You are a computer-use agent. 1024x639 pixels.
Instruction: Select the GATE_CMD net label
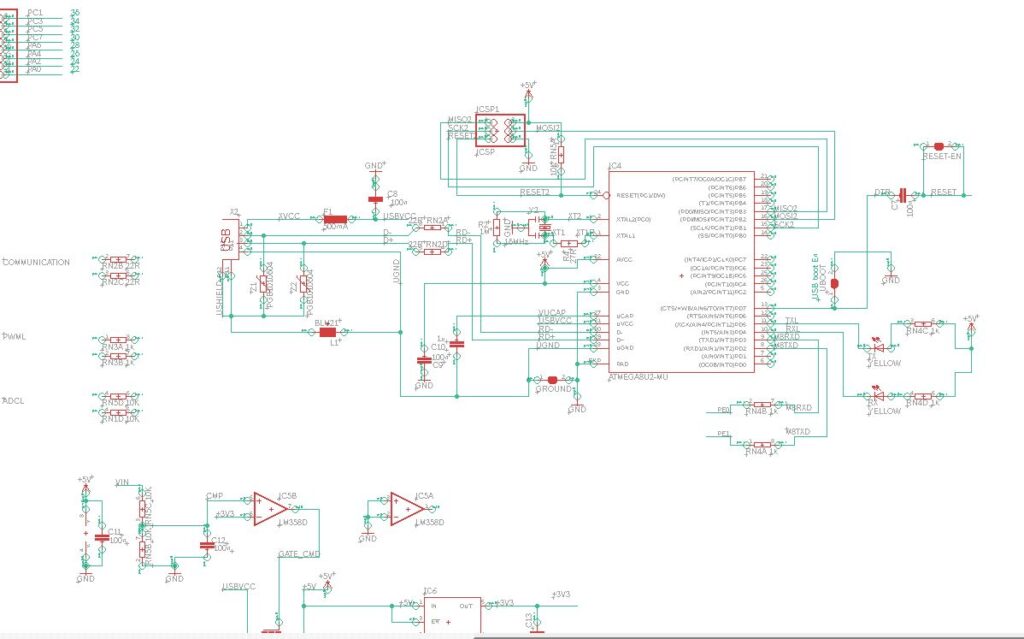pos(298,553)
